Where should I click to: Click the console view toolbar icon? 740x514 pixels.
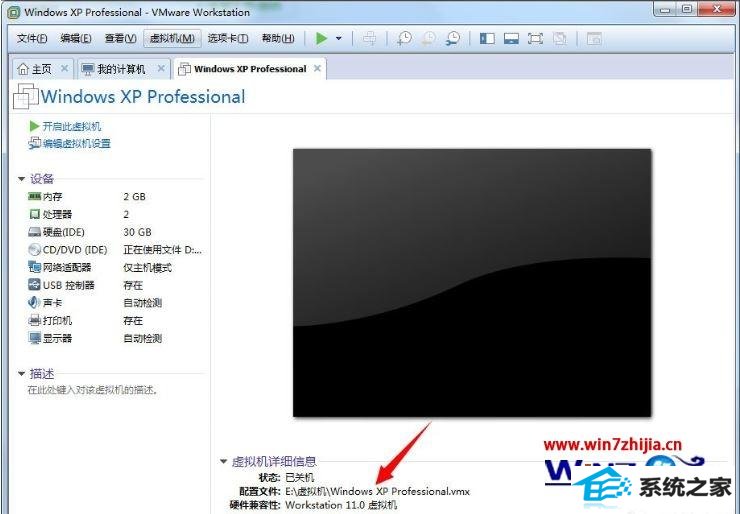tap(594, 38)
